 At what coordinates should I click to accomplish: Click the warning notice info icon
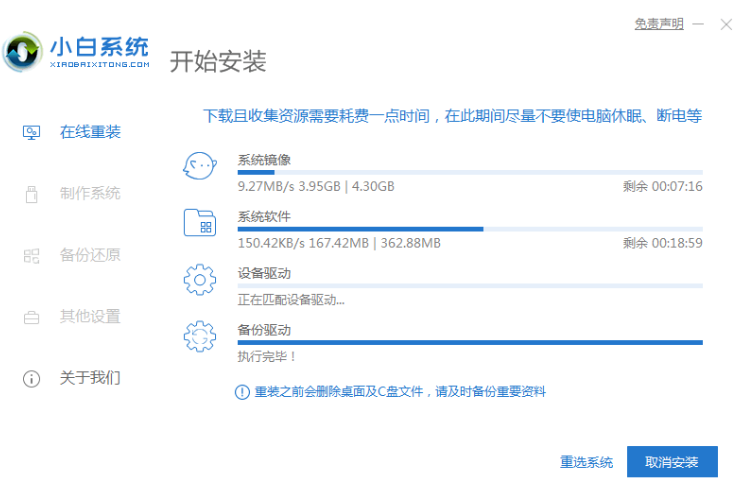coord(242,392)
